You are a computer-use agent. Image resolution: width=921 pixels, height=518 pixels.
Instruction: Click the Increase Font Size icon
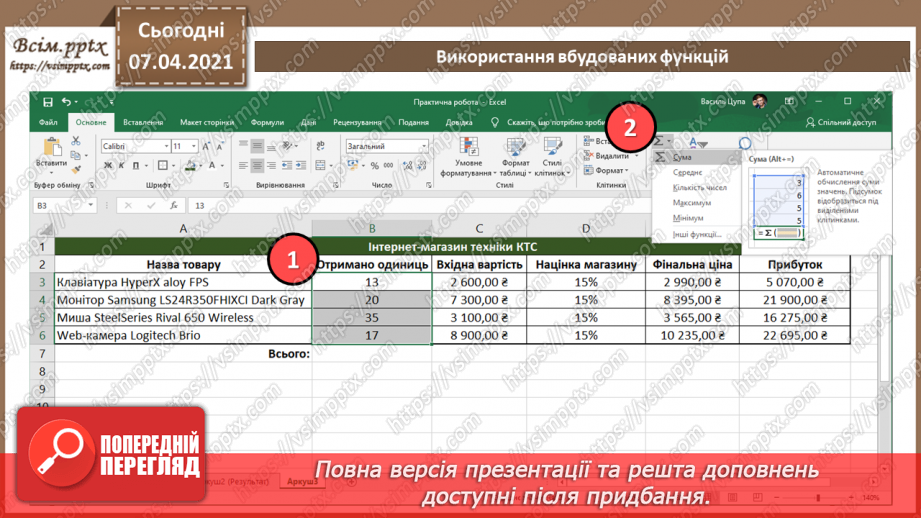click(x=206, y=146)
